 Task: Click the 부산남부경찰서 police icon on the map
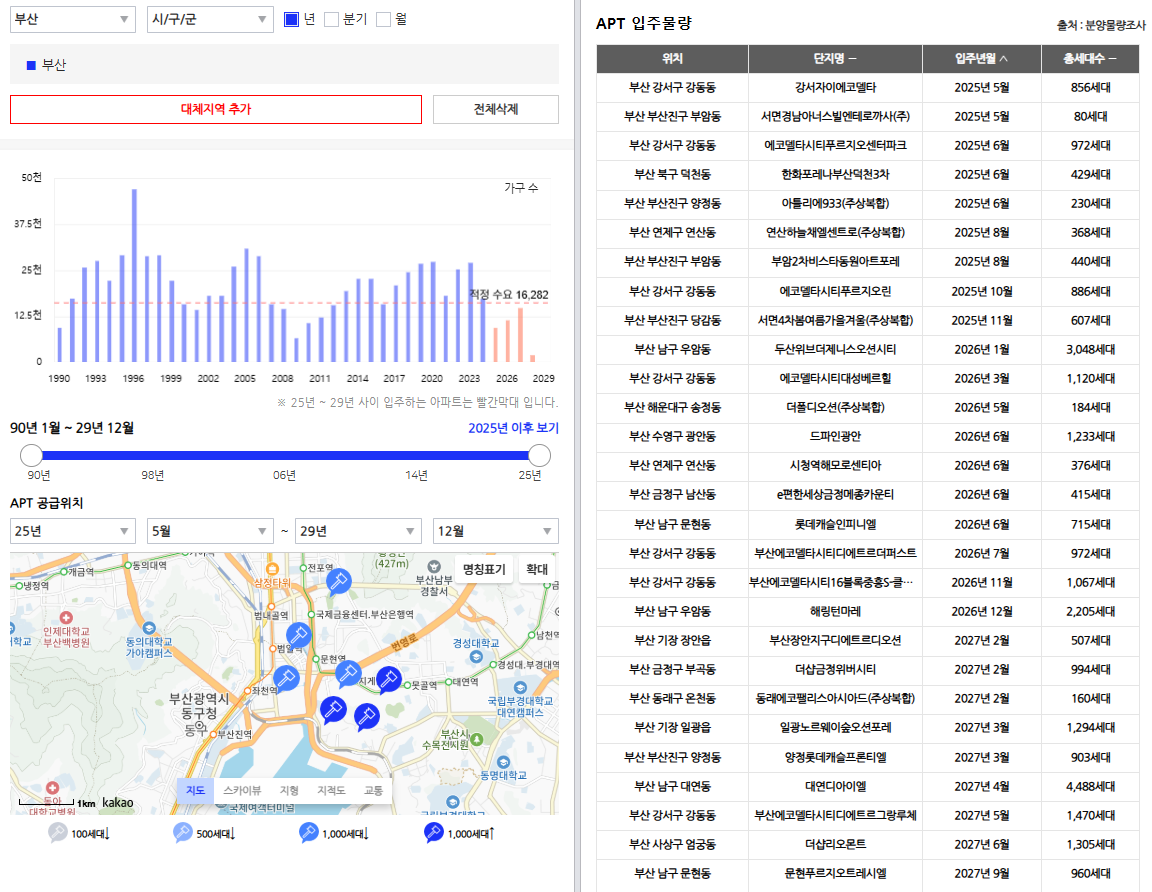(434, 567)
